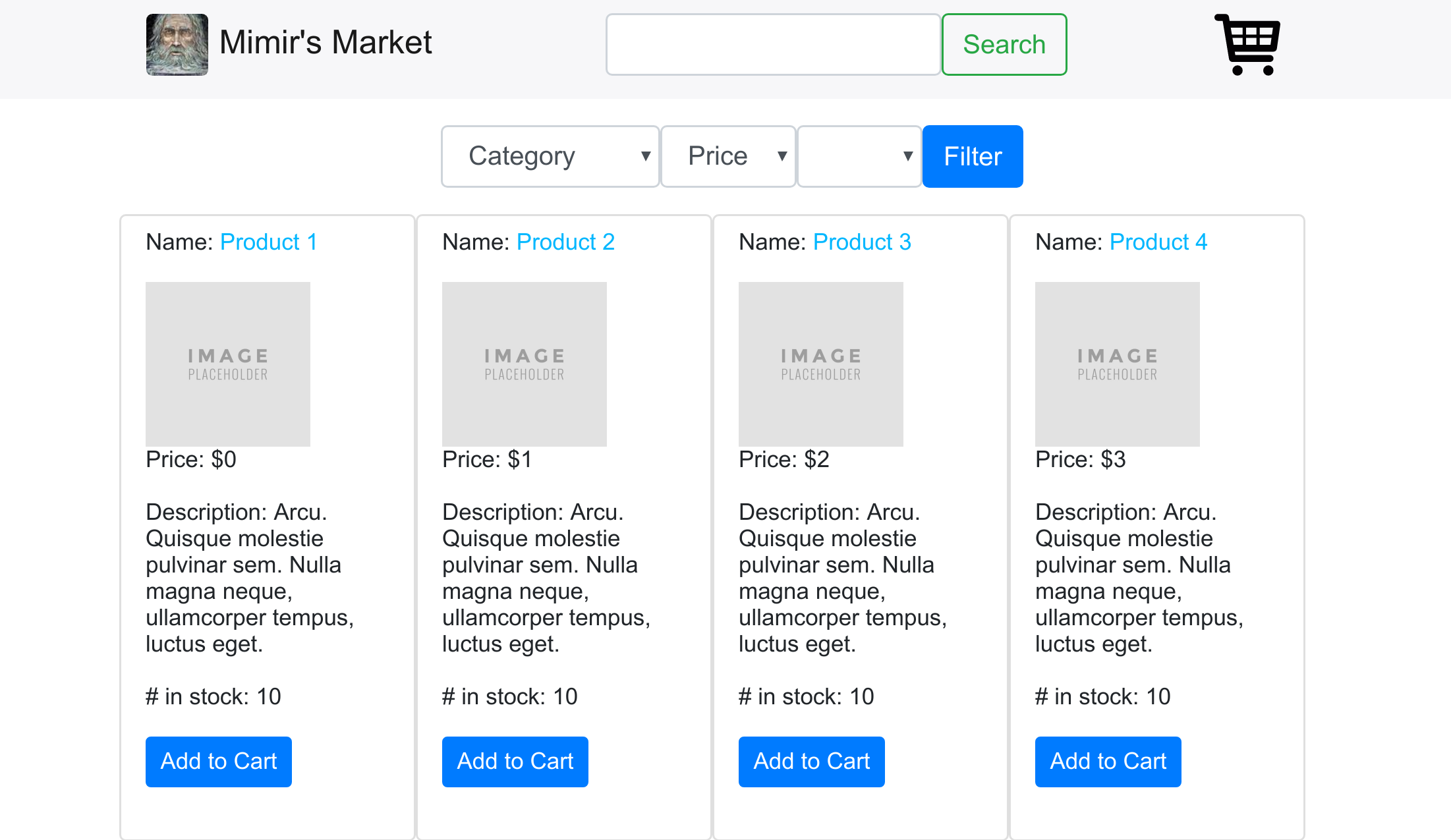Add Product 1 to cart
1451x840 pixels.
tap(218, 761)
